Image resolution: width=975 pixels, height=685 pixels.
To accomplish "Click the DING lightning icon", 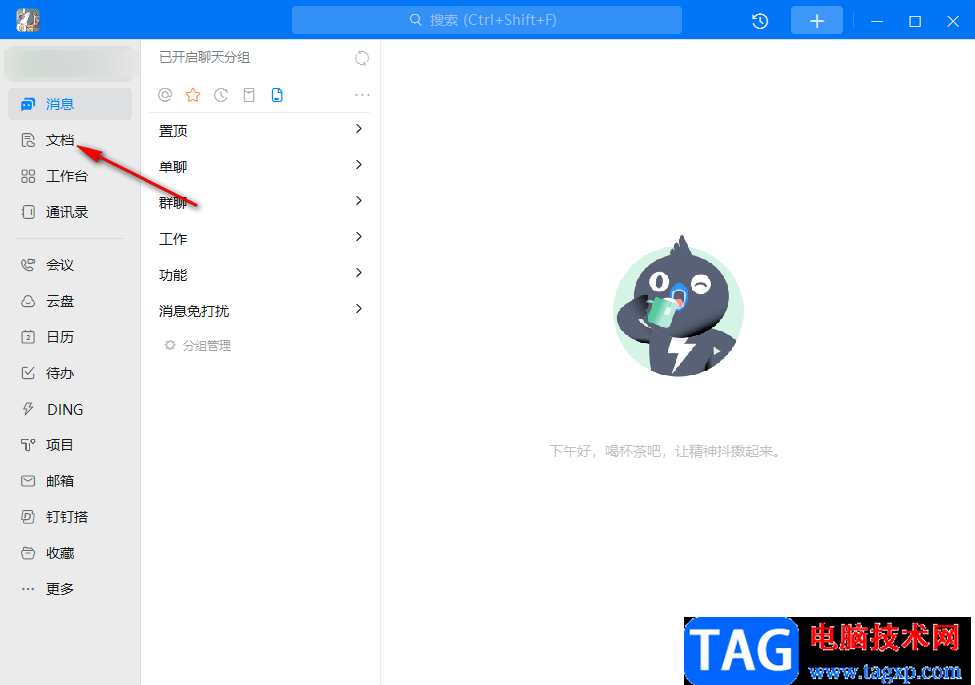I will [28, 409].
